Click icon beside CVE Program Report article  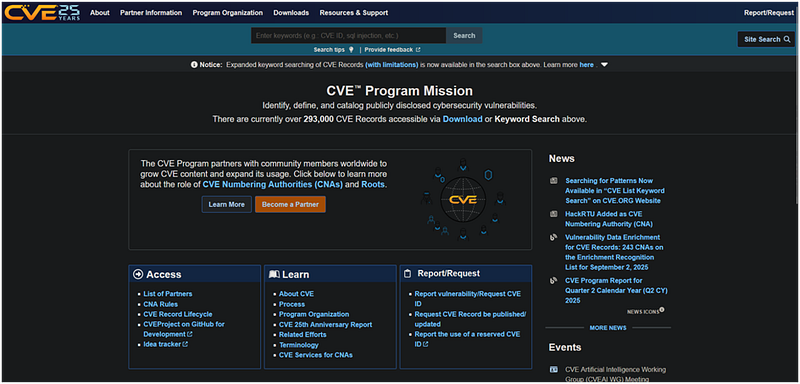[554, 280]
